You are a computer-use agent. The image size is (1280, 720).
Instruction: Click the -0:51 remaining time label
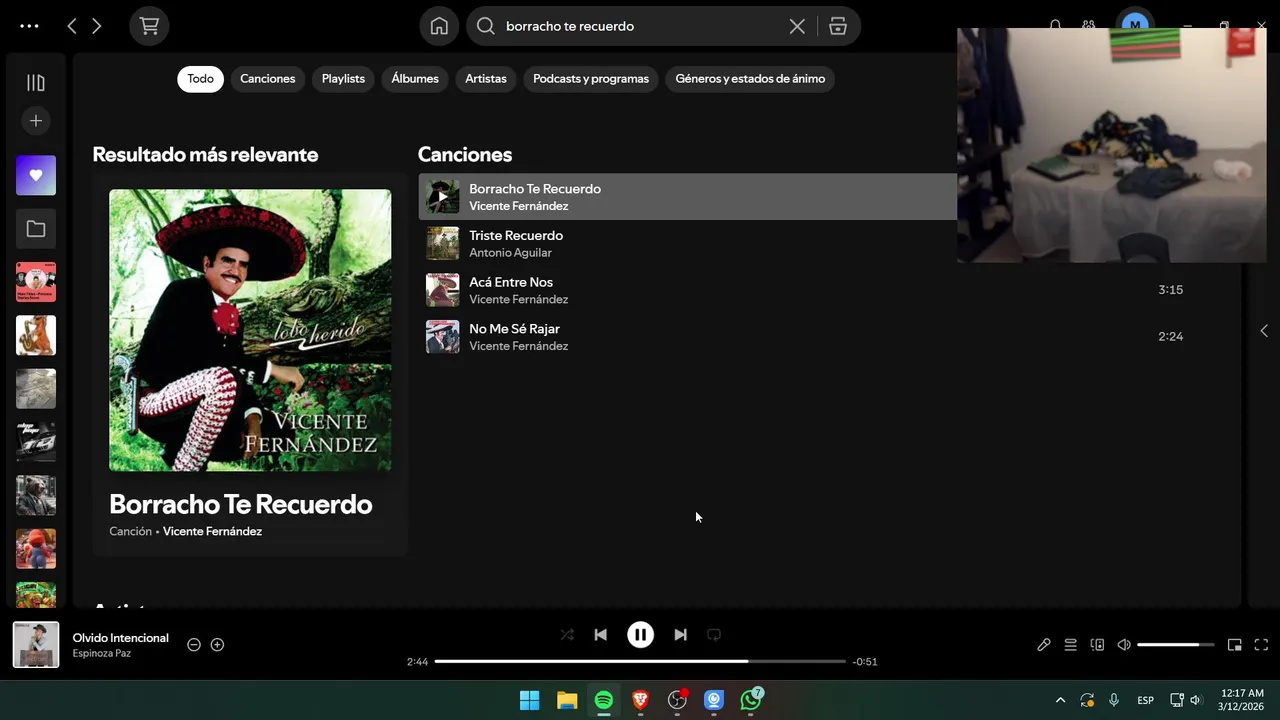coord(865,662)
